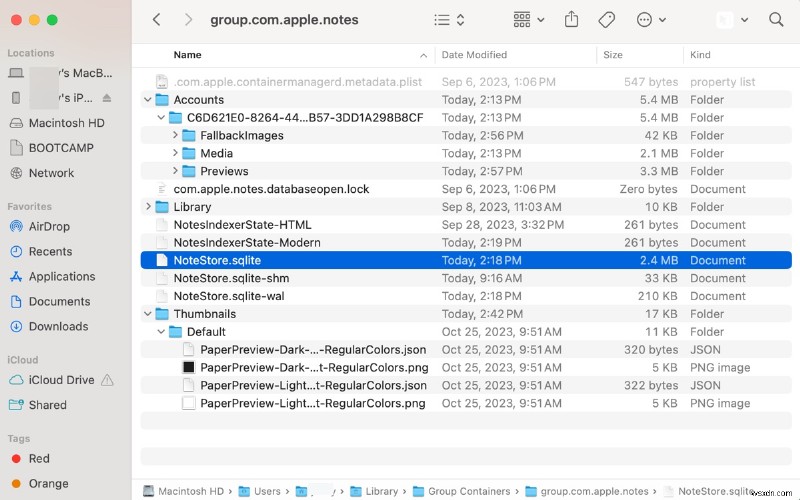Click the FallbackImages folder icon

[189, 135]
